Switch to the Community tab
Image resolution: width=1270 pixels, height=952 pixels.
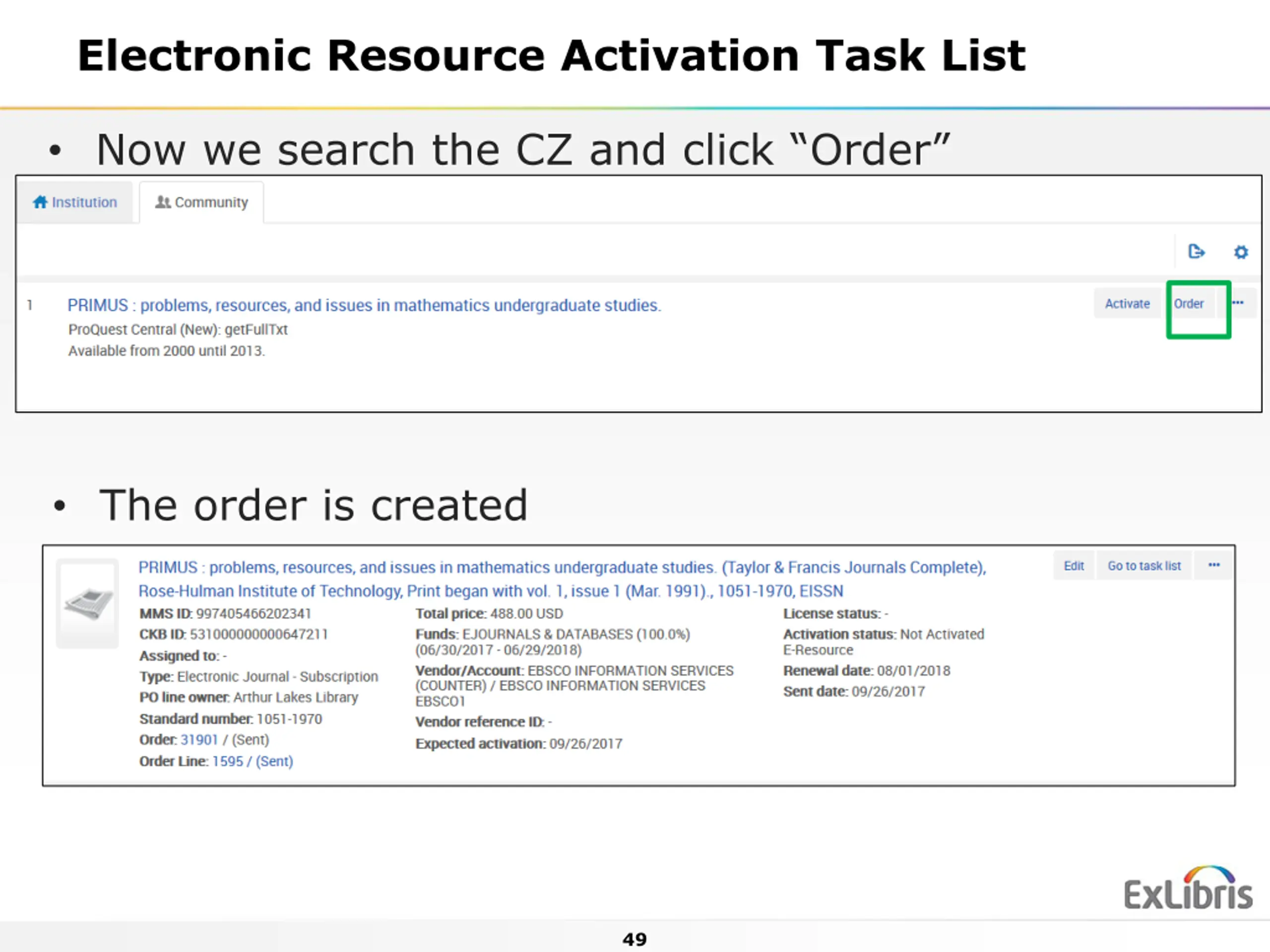pyautogui.click(x=201, y=202)
